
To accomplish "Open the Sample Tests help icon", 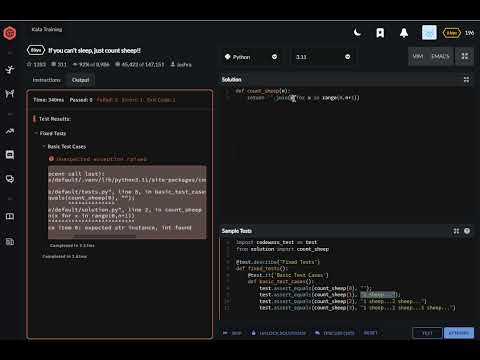I will click(467, 231).
